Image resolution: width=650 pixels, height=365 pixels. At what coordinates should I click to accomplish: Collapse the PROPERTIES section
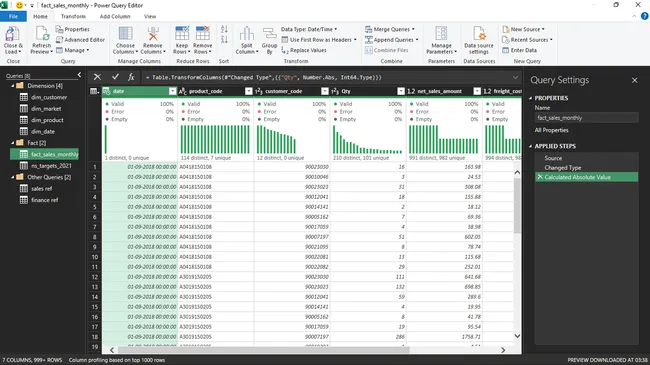pyautogui.click(x=531, y=98)
